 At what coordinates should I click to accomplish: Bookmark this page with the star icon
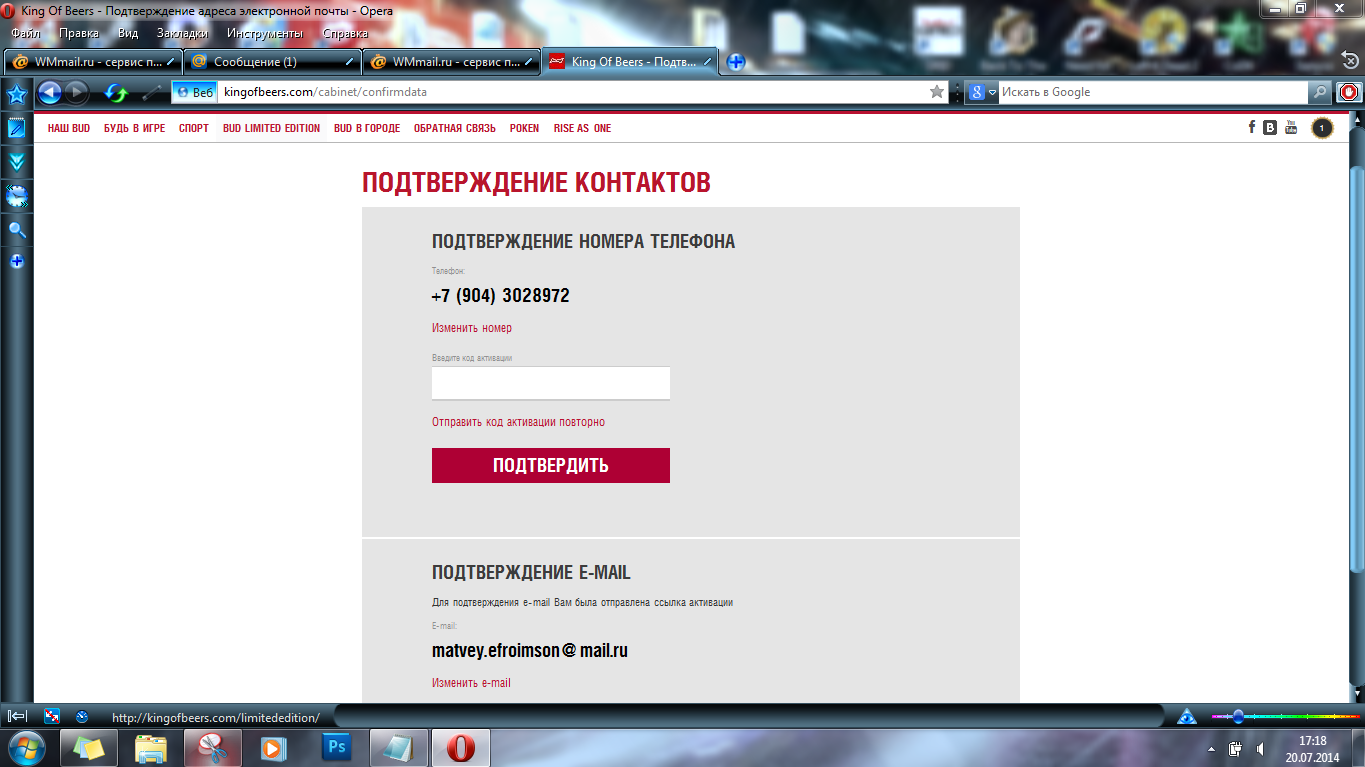[x=937, y=92]
